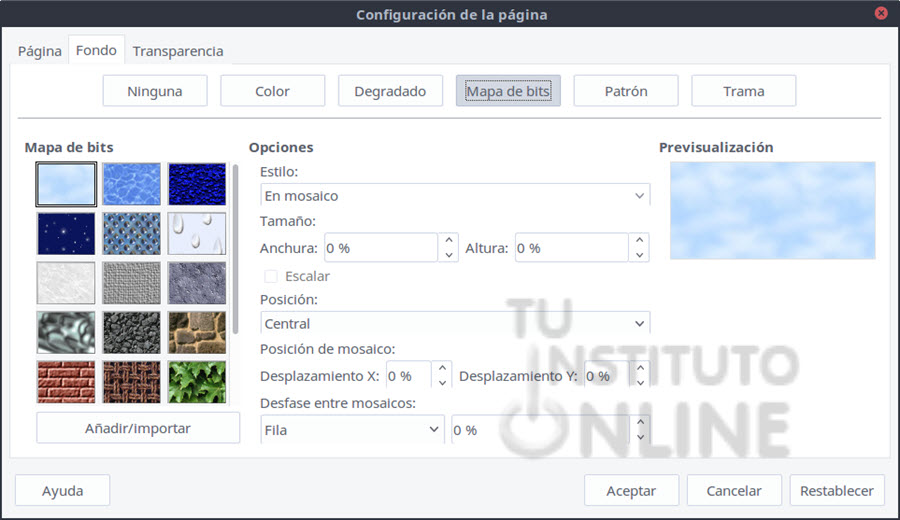Screen dimensions: 900x520
Task: Select the Trama background type
Action: pos(743,91)
